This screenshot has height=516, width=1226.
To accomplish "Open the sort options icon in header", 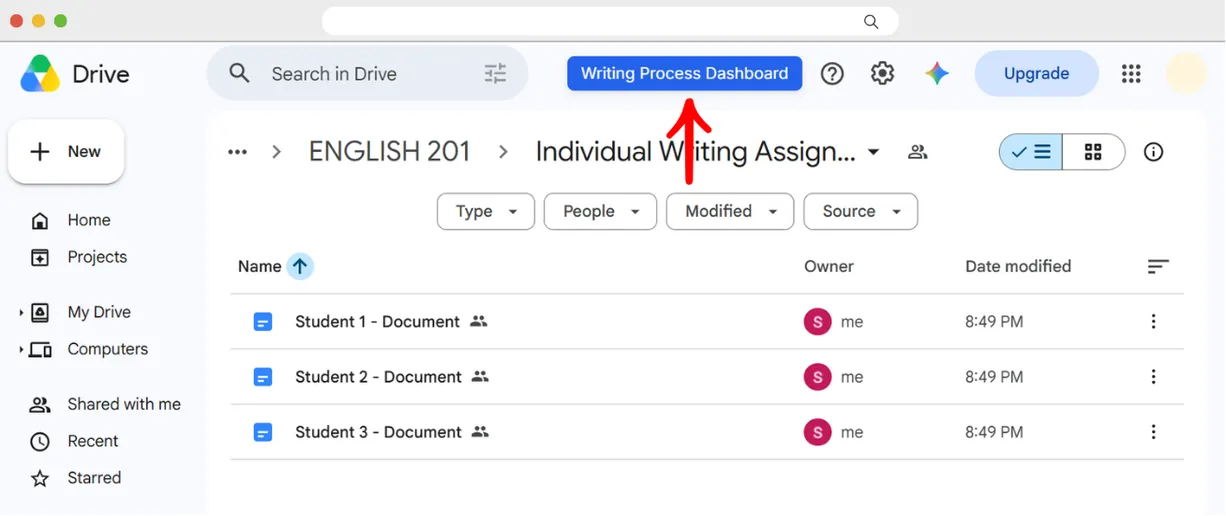I will pyautogui.click(x=1158, y=266).
